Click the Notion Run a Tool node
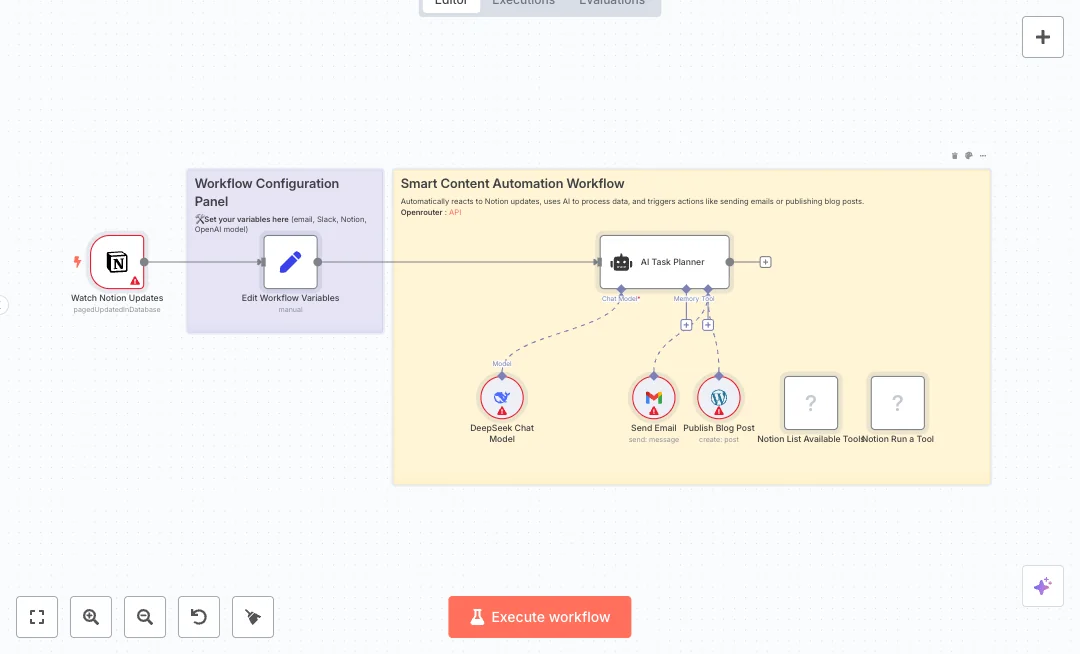Image resolution: width=1080 pixels, height=654 pixels. point(897,403)
